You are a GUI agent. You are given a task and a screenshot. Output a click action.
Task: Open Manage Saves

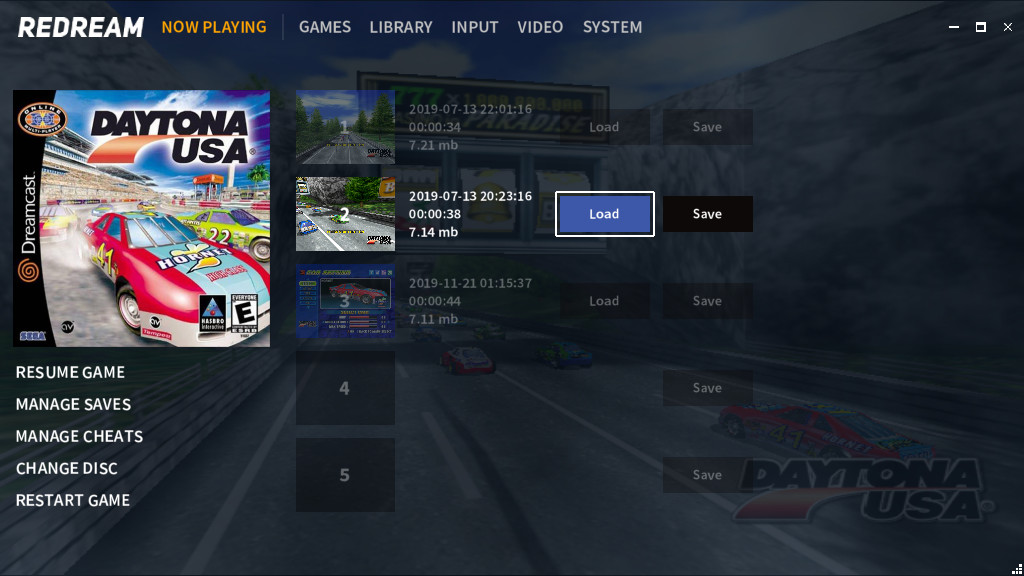pyautogui.click(x=73, y=404)
